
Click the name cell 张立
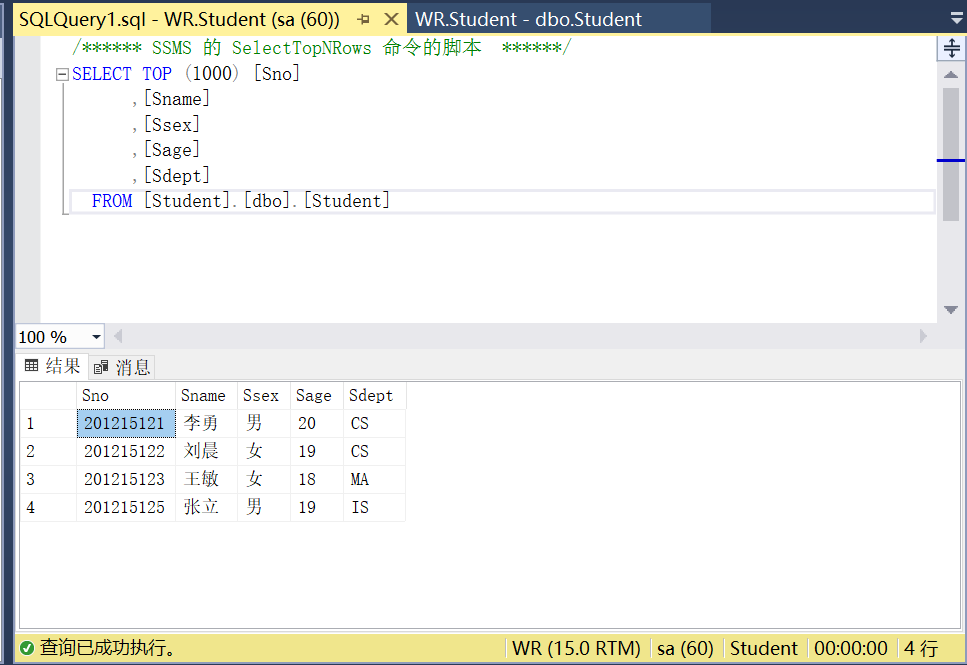coord(207,507)
